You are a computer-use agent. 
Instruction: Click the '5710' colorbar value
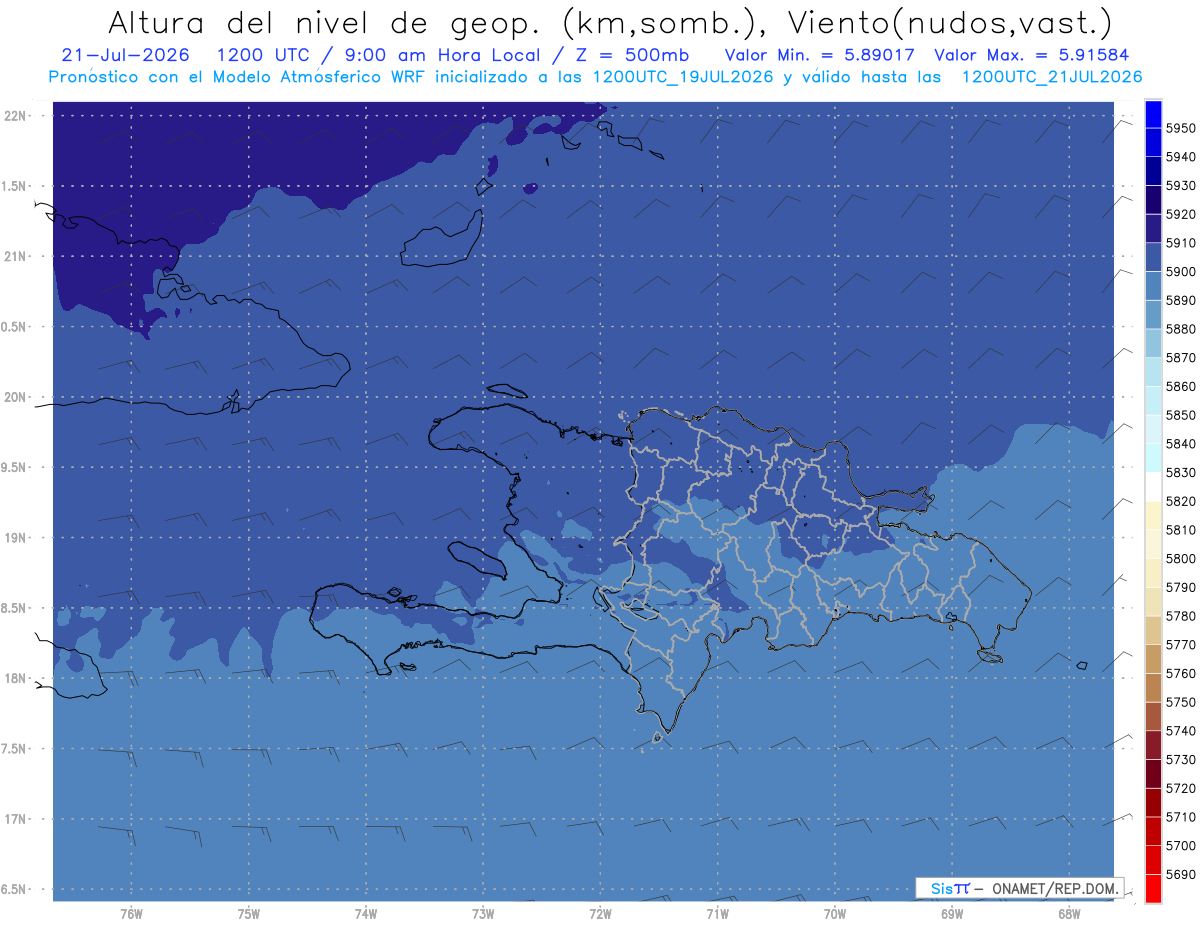coord(1181,817)
